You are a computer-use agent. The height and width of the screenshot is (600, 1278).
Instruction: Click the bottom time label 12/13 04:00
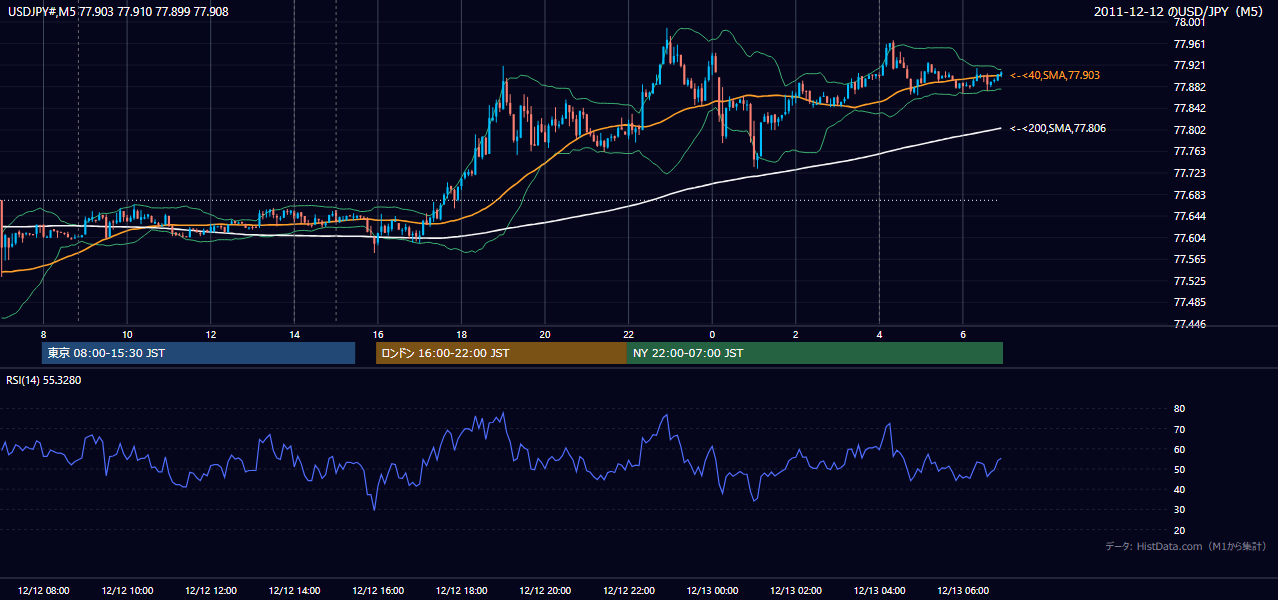[879, 591]
